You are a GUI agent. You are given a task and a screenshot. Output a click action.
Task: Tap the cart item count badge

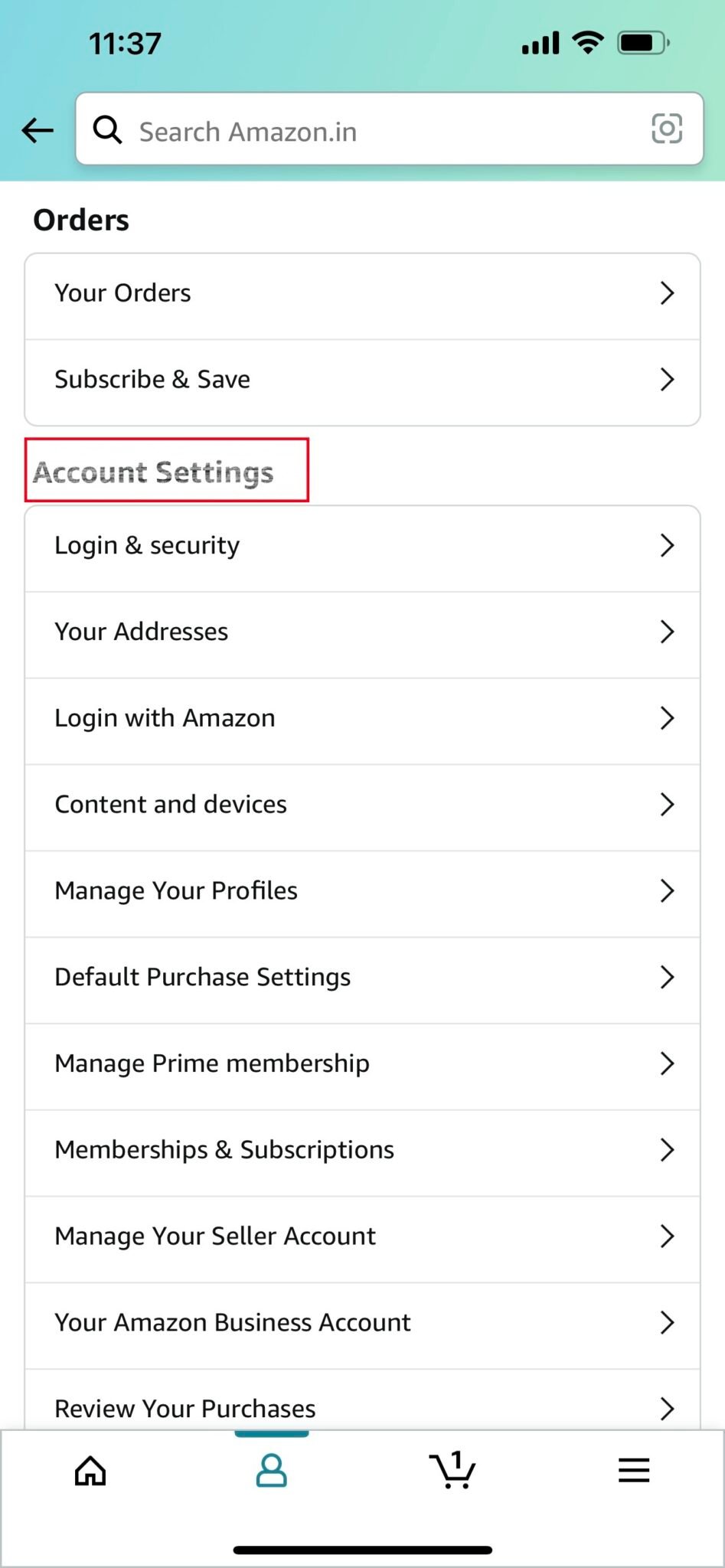pyautogui.click(x=460, y=1457)
